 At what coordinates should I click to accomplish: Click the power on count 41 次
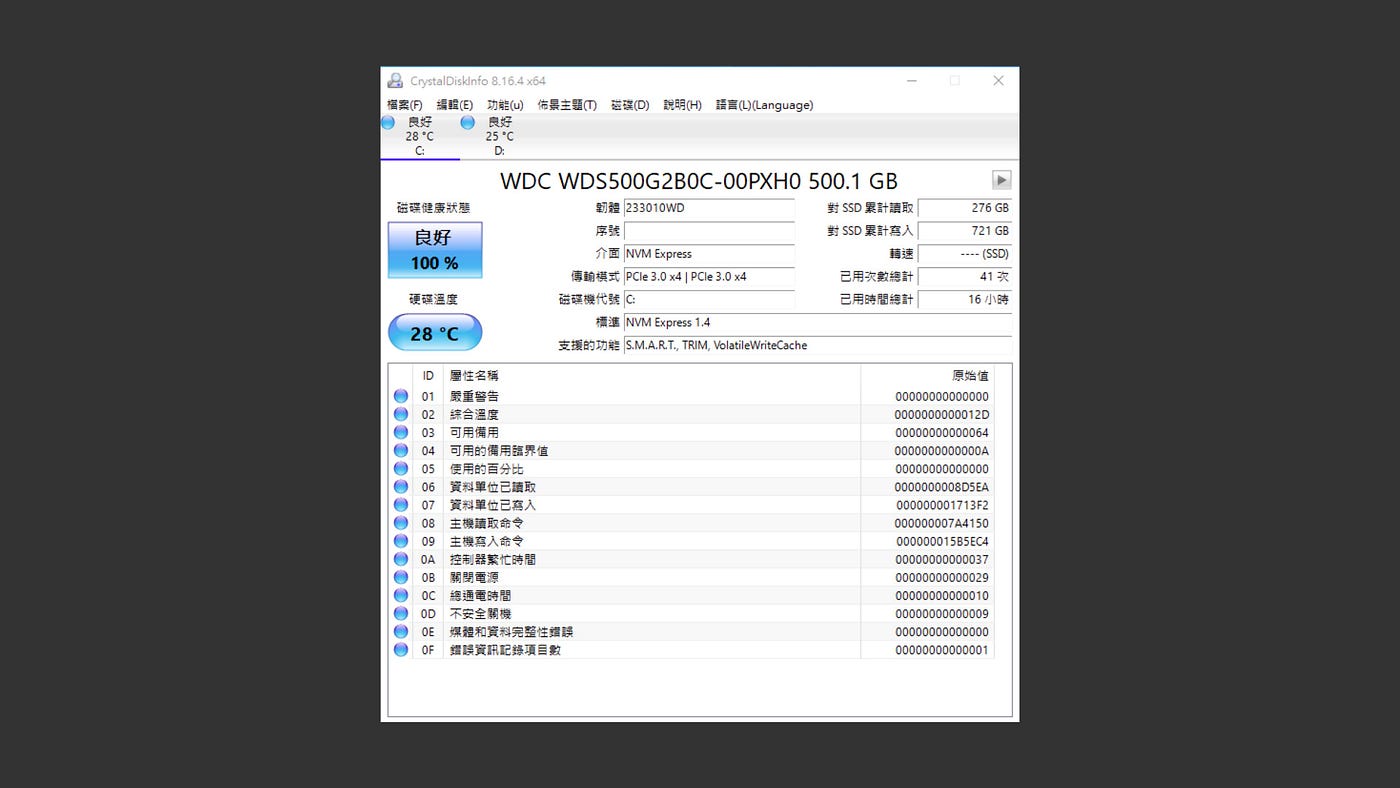(965, 277)
